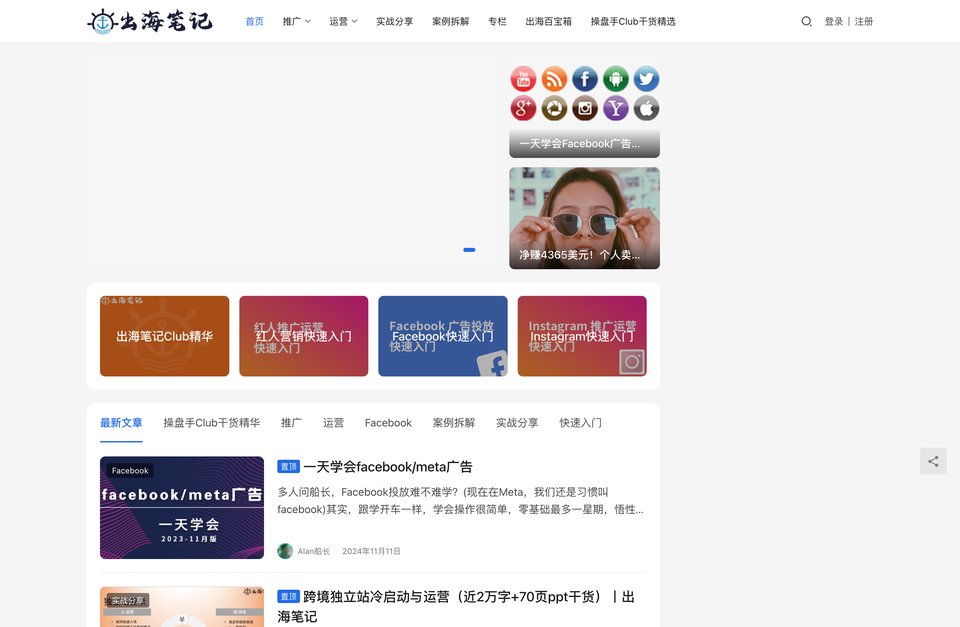Click the orange RSS feed icon
Viewport: 960px width, 627px height.
[554, 79]
